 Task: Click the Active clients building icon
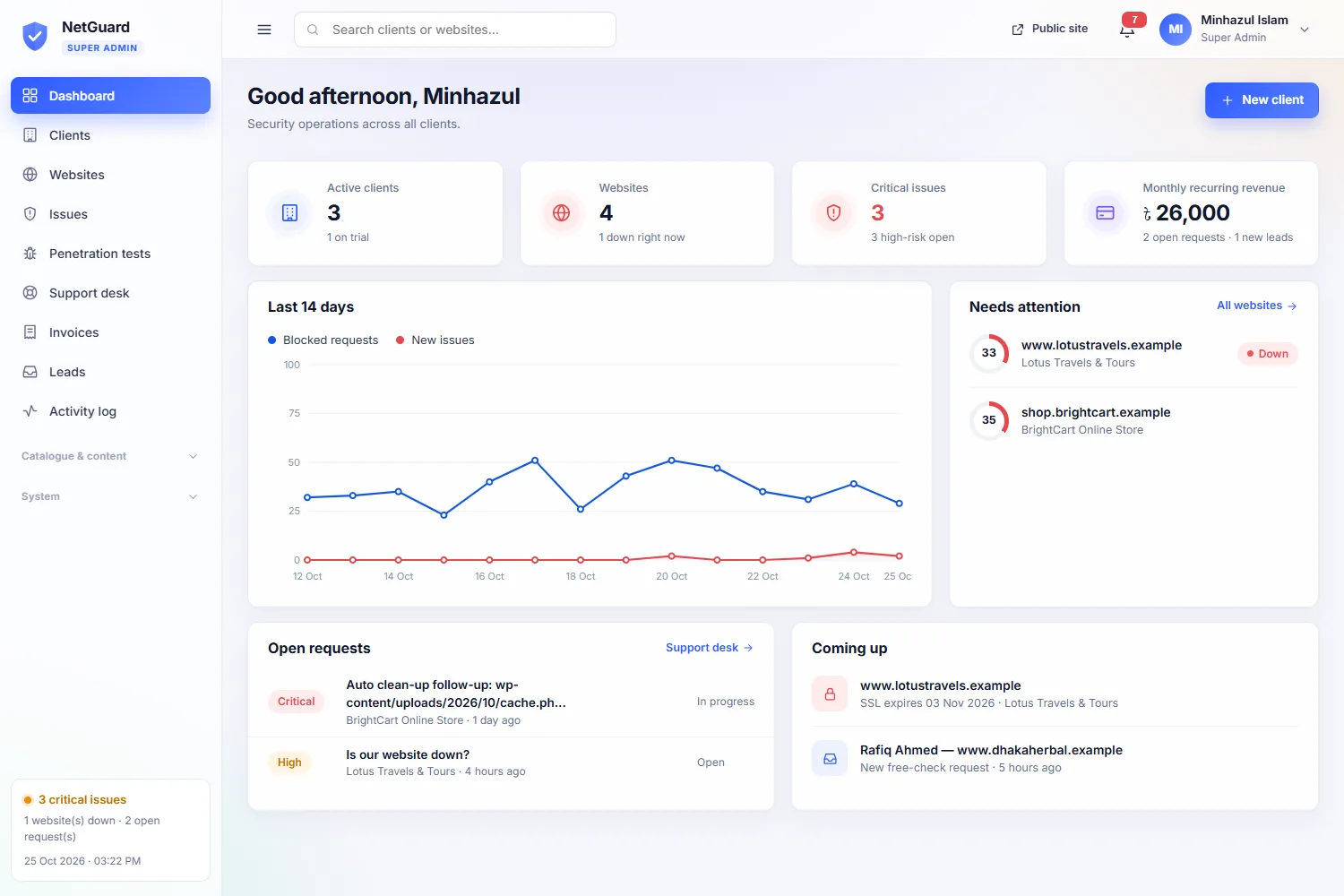point(289,213)
